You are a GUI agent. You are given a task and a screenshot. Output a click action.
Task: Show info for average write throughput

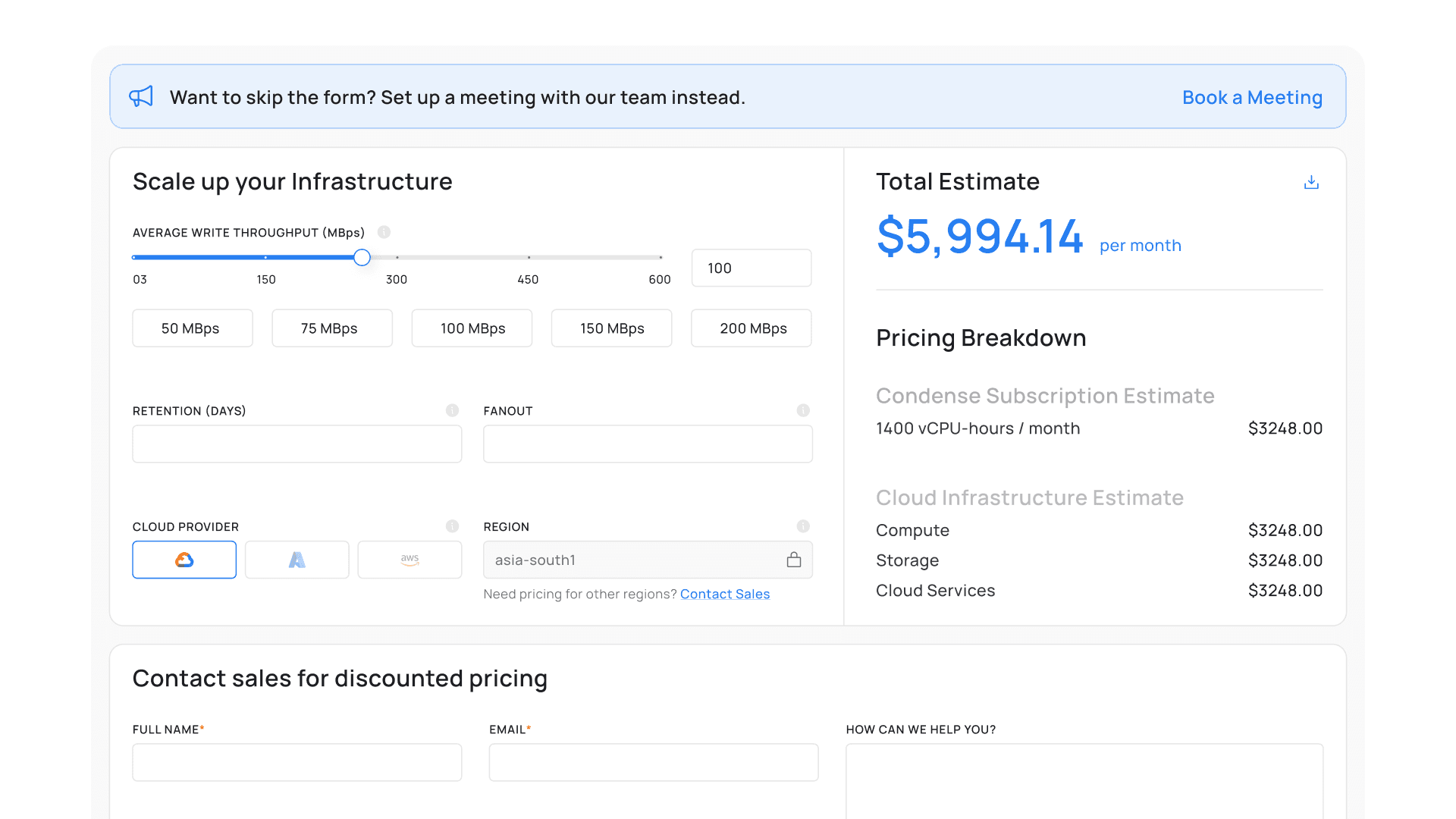(x=384, y=232)
